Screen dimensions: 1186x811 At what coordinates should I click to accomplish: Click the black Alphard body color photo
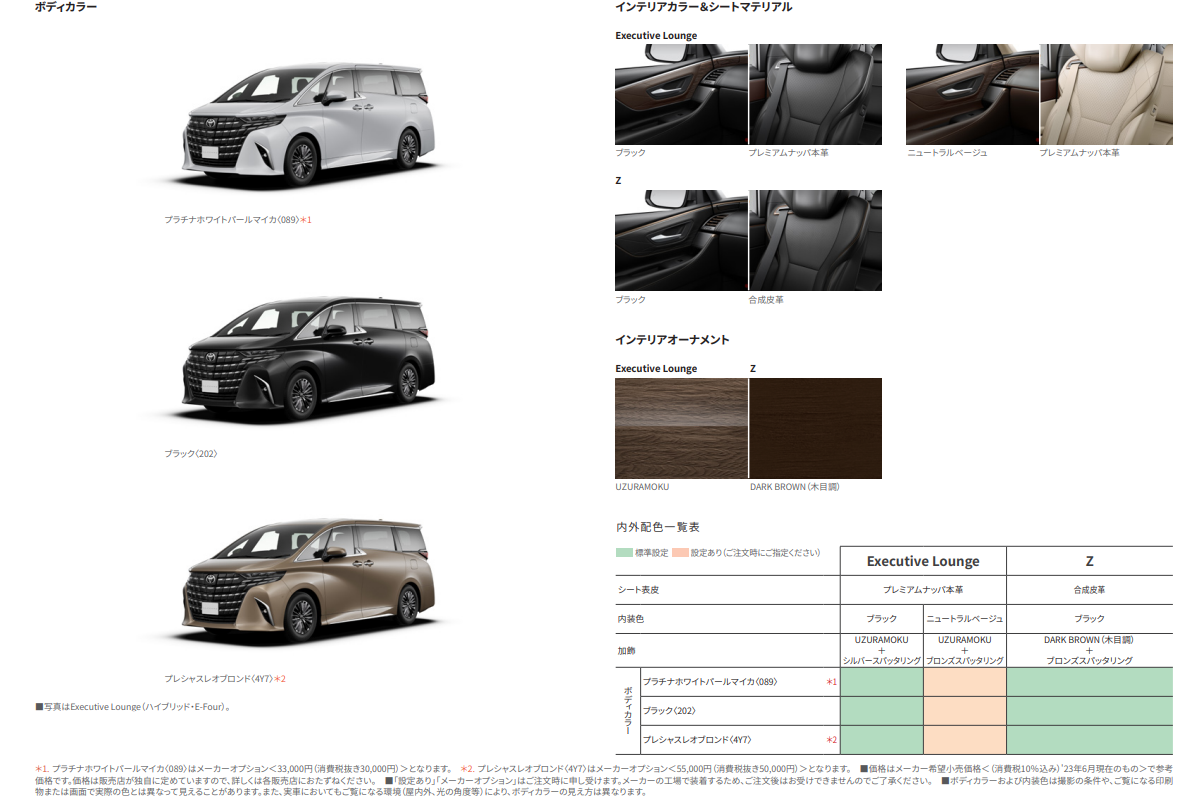(309, 359)
